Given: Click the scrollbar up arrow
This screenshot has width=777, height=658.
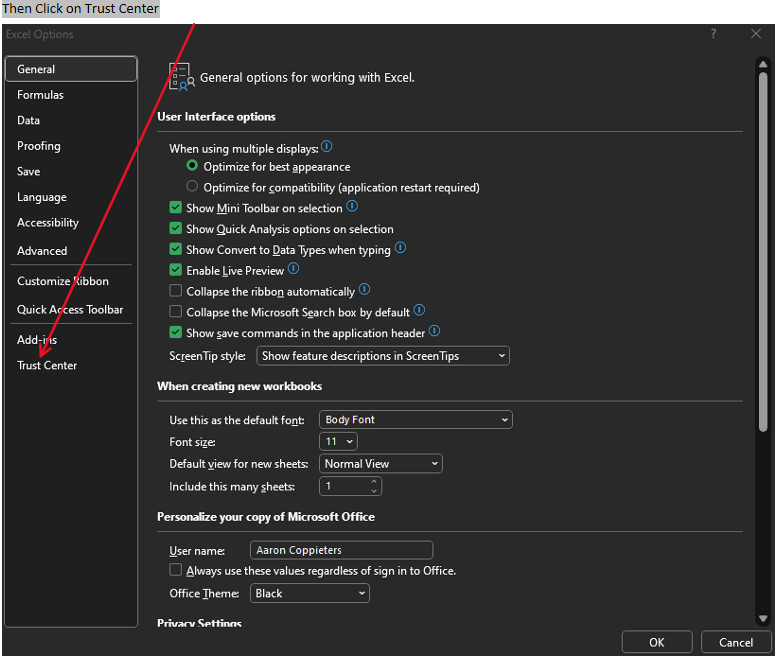Looking at the screenshot, I should point(763,65).
